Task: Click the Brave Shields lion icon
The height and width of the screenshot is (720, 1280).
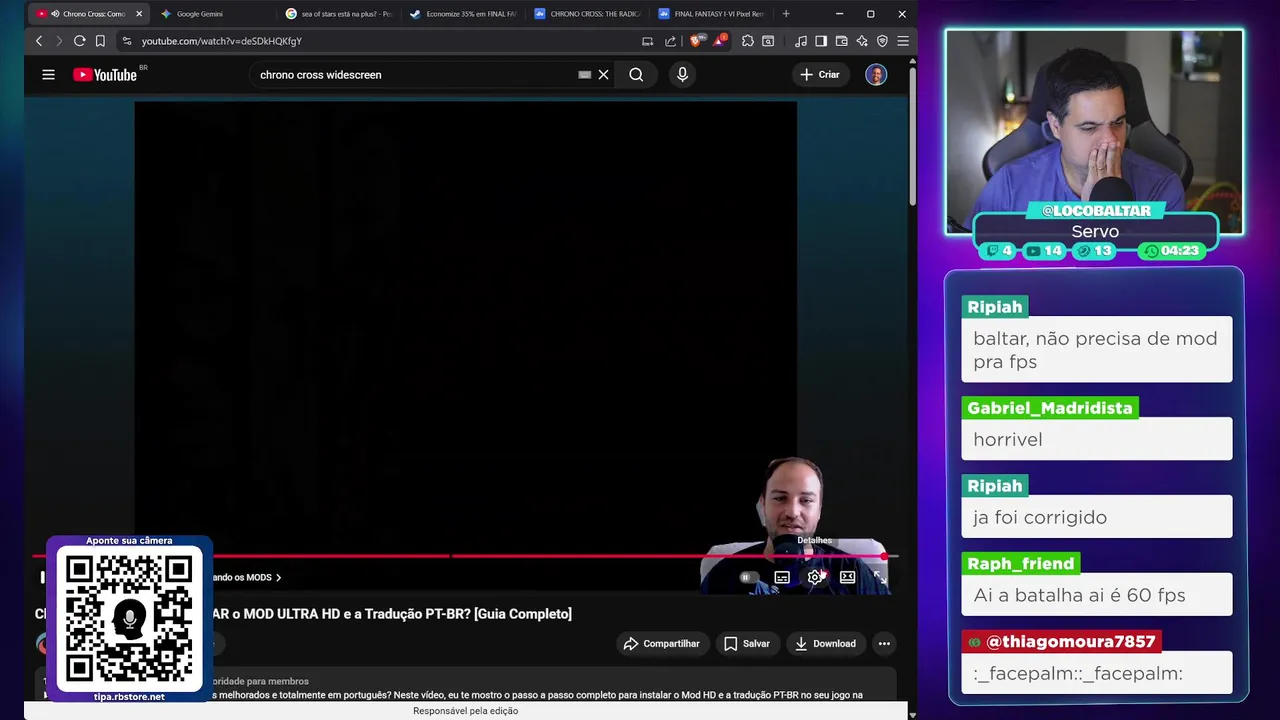Action: click(696, 41)
